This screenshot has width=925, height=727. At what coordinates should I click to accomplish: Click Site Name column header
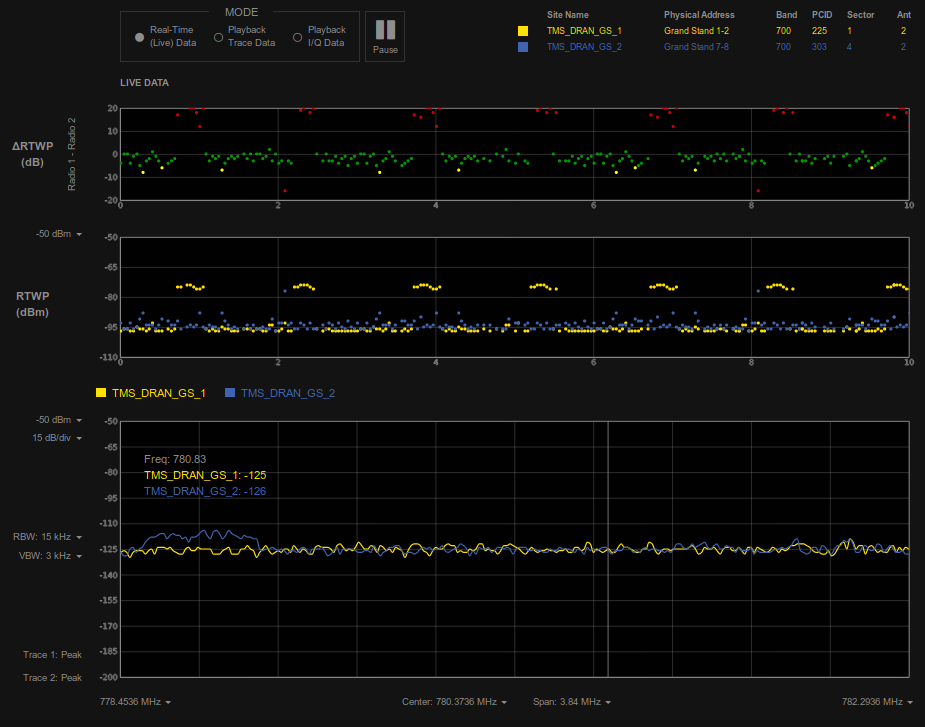point(568,15)
